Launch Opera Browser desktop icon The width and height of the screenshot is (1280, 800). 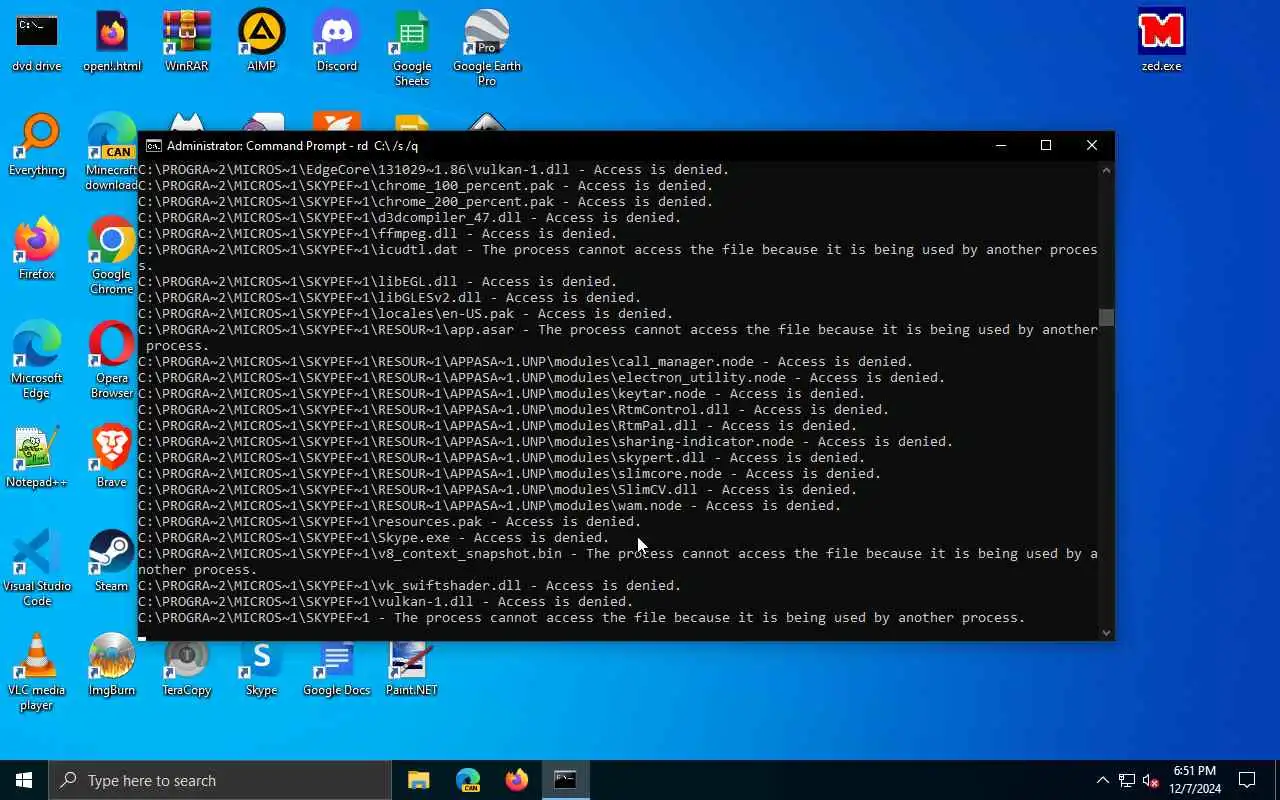click(x=112, y=361)
